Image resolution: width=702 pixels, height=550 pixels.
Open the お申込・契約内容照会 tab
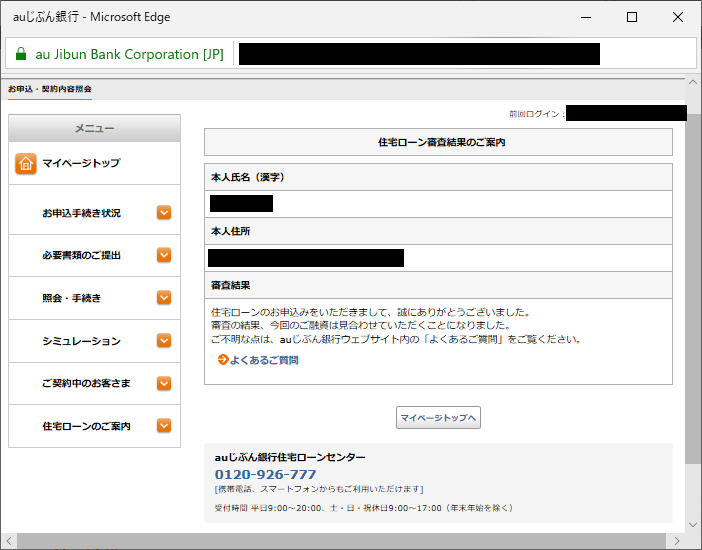pos(50,89)
